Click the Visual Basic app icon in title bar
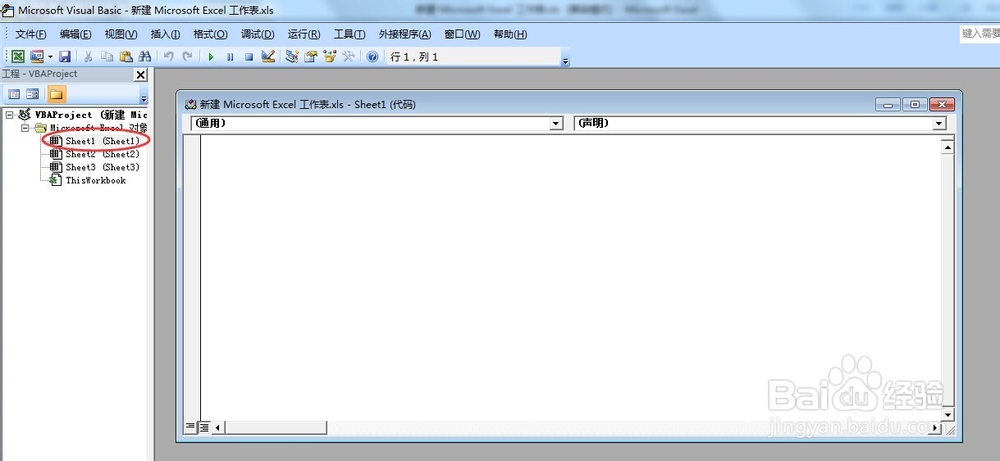Image resolution: width=1000 pixels, height=461 pixels. coord(8,10)
